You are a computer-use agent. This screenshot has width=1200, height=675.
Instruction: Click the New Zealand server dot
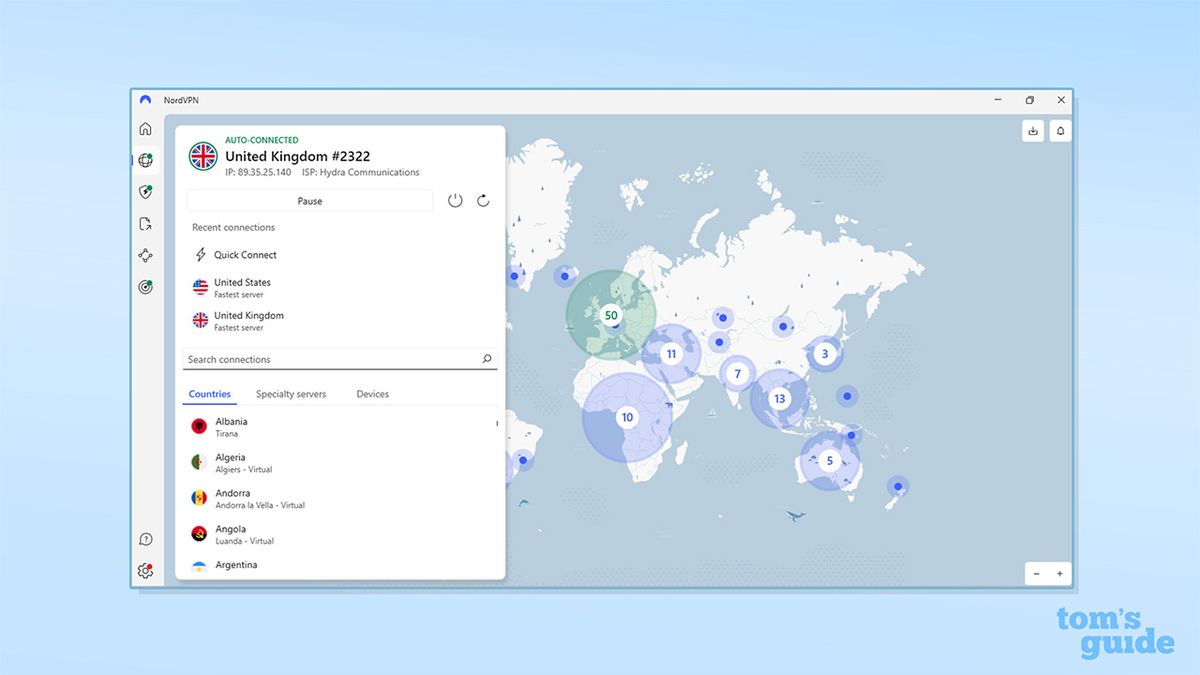coord(898,486)
